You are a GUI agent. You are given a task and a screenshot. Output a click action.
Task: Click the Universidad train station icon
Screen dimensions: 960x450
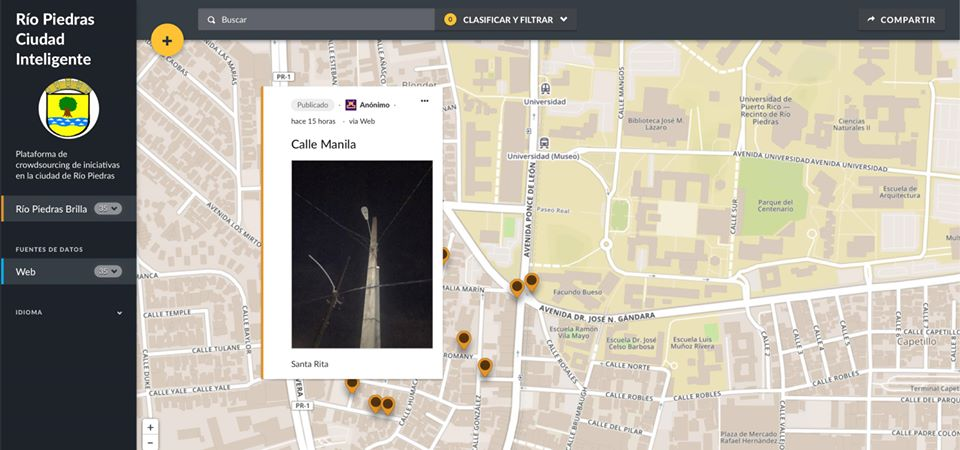click(545, 88)
